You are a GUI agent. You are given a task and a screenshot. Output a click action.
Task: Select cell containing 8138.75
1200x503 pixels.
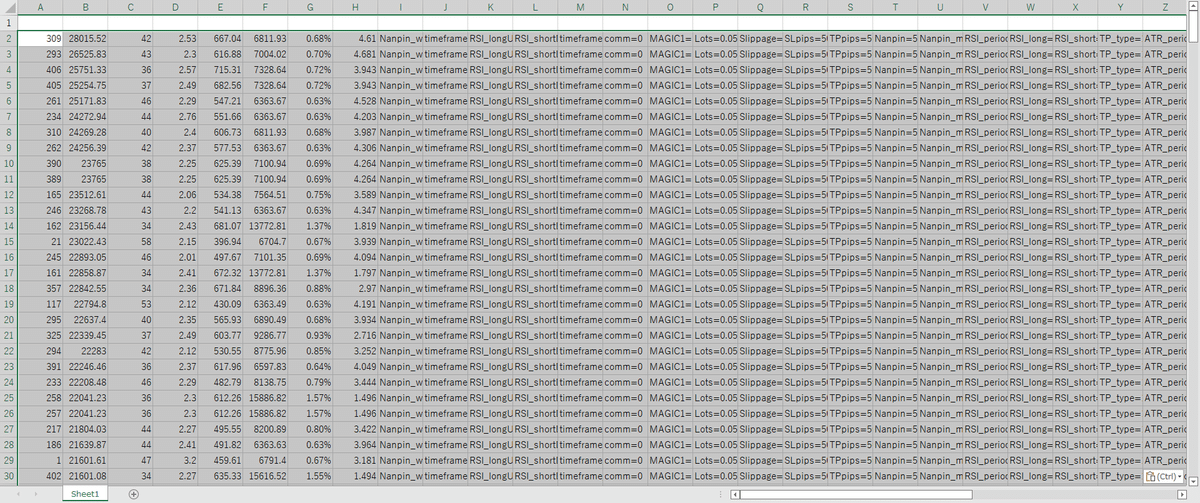265,382
